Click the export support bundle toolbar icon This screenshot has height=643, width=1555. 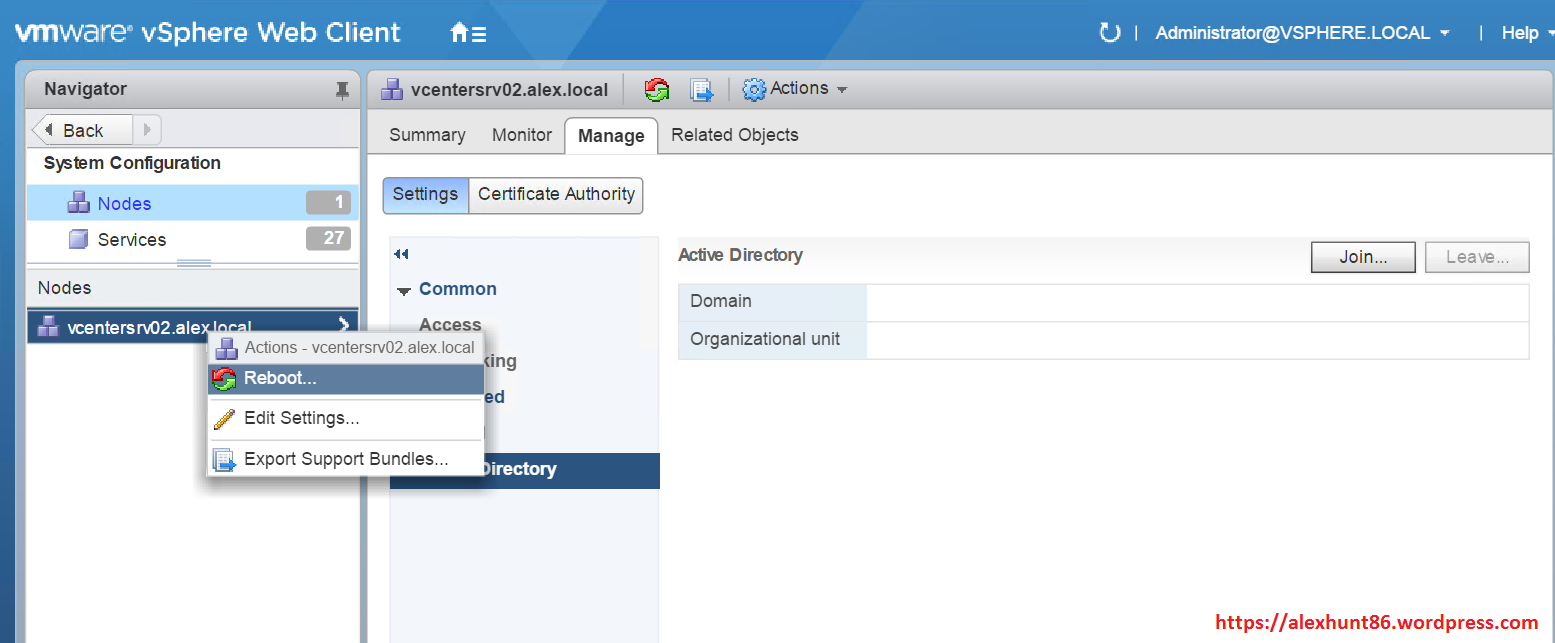[x=702, y=90]
